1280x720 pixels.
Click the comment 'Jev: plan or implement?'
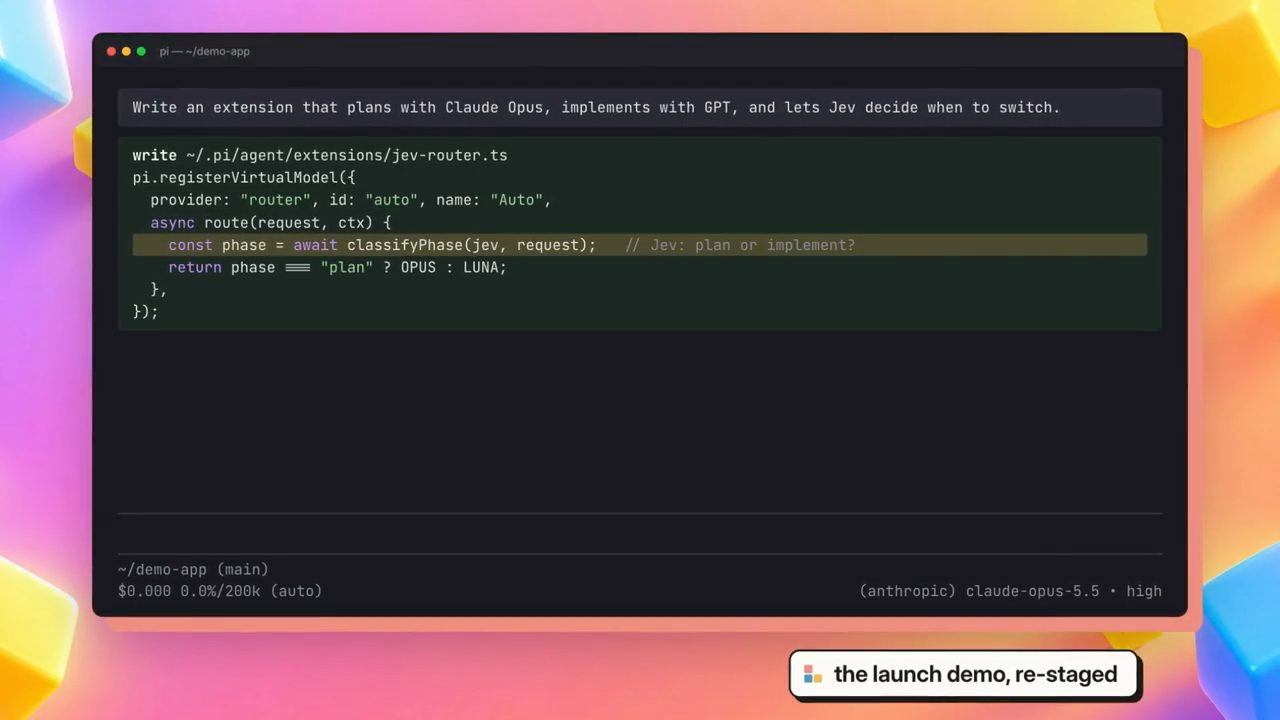click(x=740, y=245)
